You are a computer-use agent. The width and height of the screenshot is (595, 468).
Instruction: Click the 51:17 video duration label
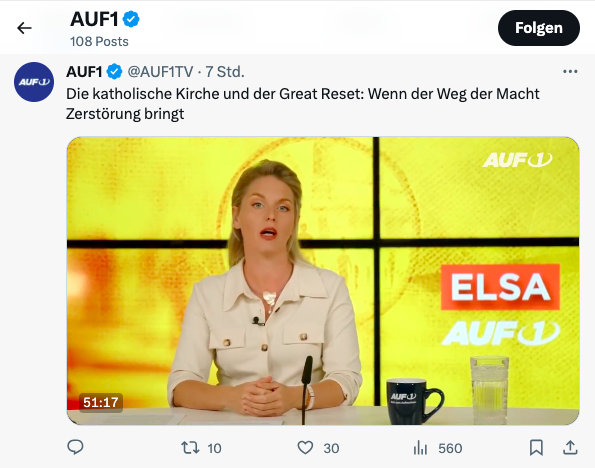[101, 402]
